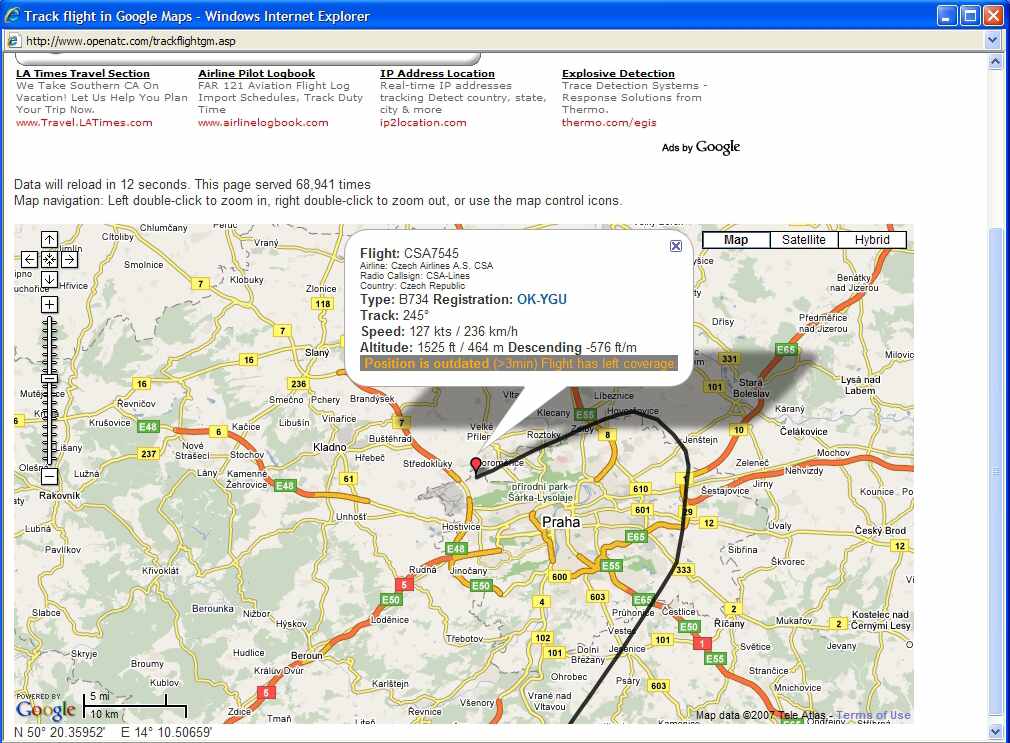Image resolution: width=1010 pixels, height=743 pixels.
Task: Switch map view to Hybrid
Action: pos(872,240)
